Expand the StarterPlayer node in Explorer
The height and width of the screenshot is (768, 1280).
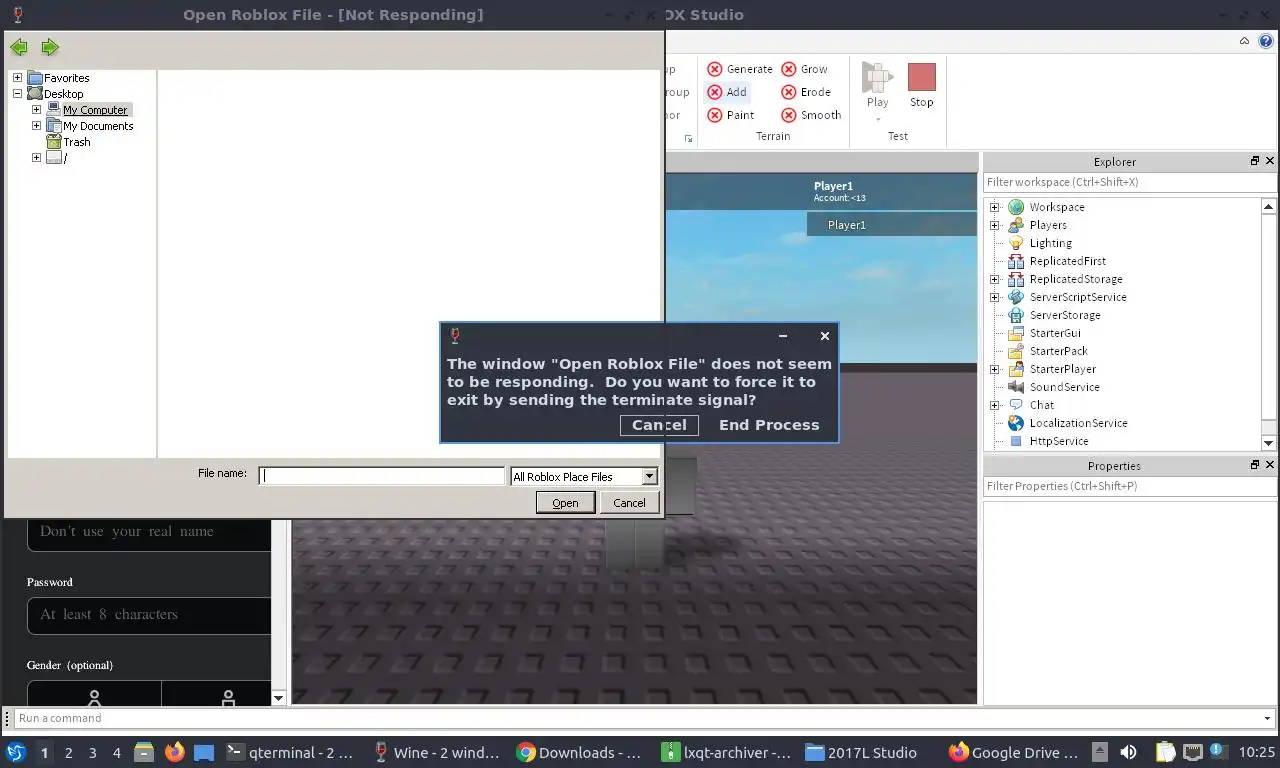[995, 369]
